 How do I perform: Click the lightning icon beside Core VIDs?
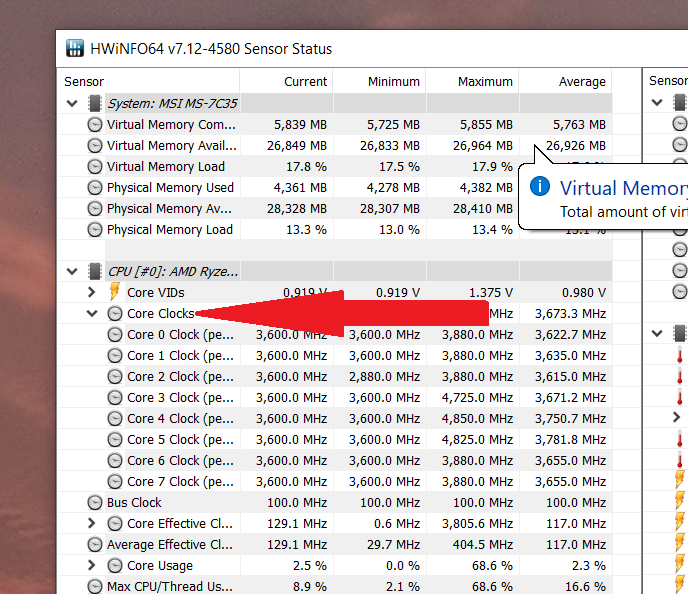coord(115,292)
